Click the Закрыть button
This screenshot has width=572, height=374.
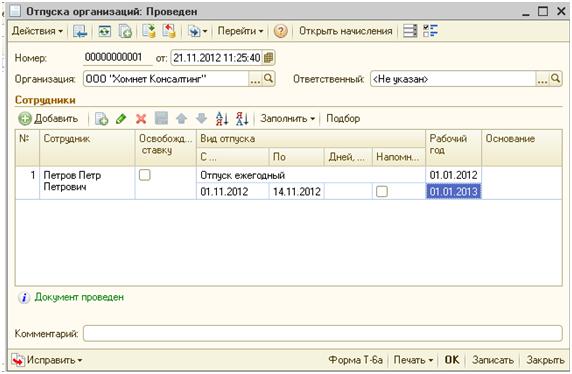pyautogui.click(x=545, y=360)
